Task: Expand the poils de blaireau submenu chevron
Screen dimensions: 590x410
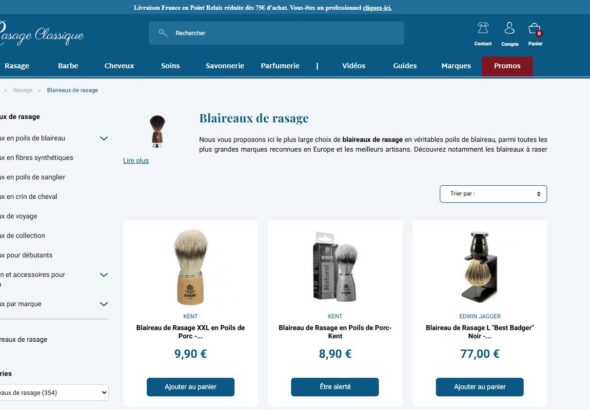Action: coord(104,138)
